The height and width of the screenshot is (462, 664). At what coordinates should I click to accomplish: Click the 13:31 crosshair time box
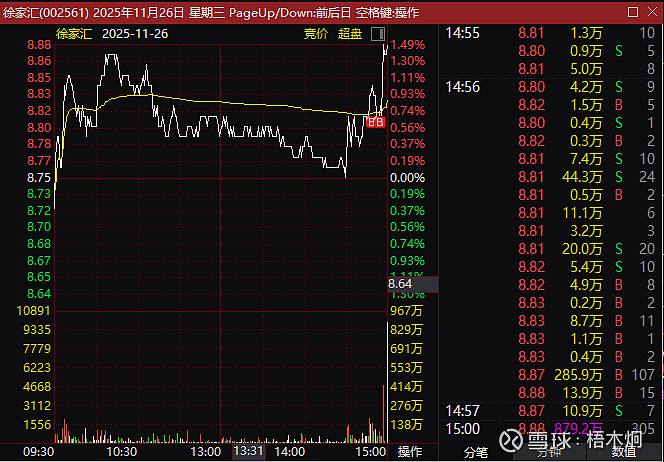click(249, 451)
